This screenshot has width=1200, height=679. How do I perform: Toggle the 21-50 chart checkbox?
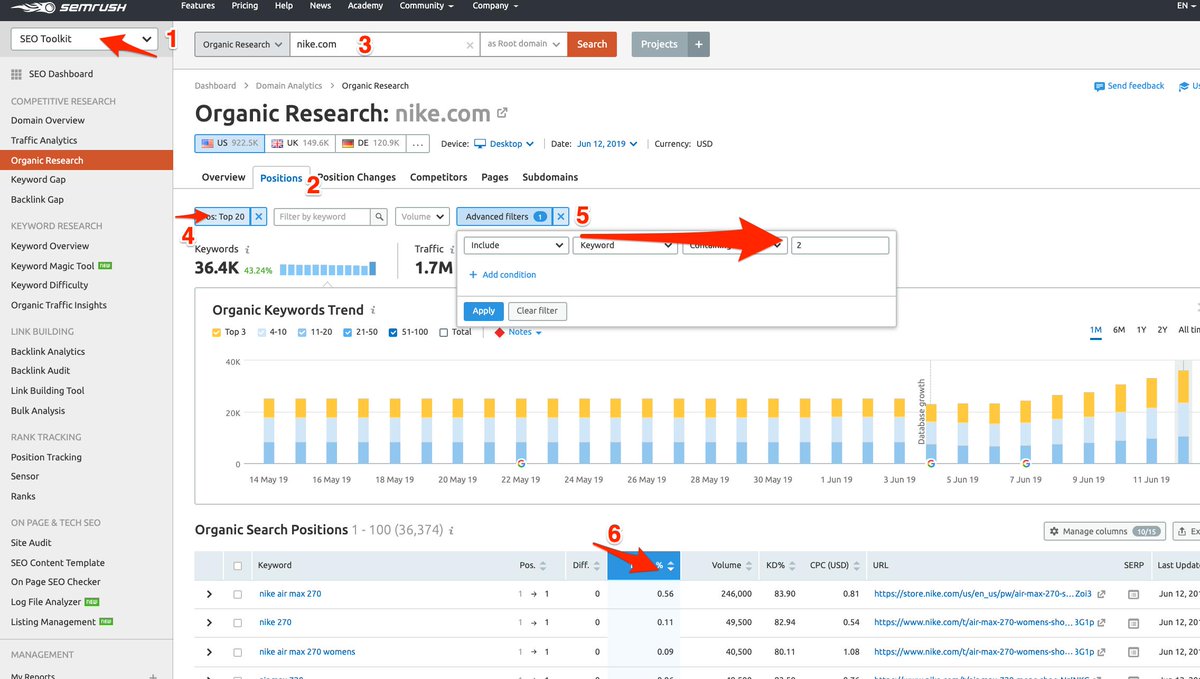click(x=347, y=332)
